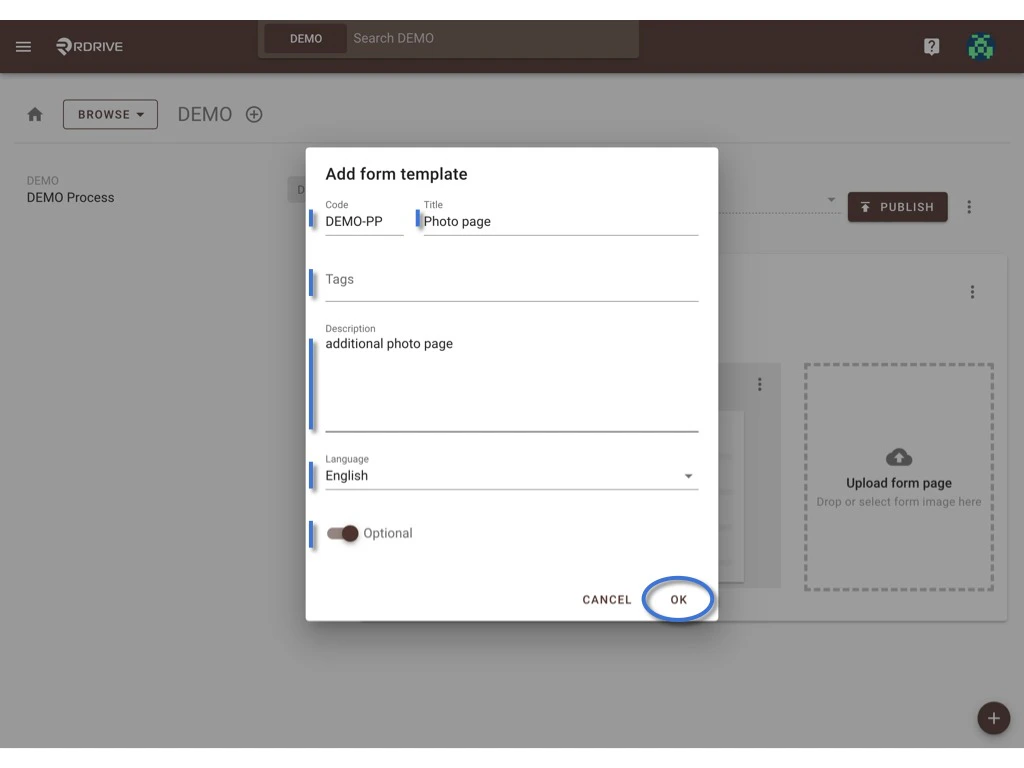Click the PUBLISH button
The image size is (1024, 768).
pos(897,207)
